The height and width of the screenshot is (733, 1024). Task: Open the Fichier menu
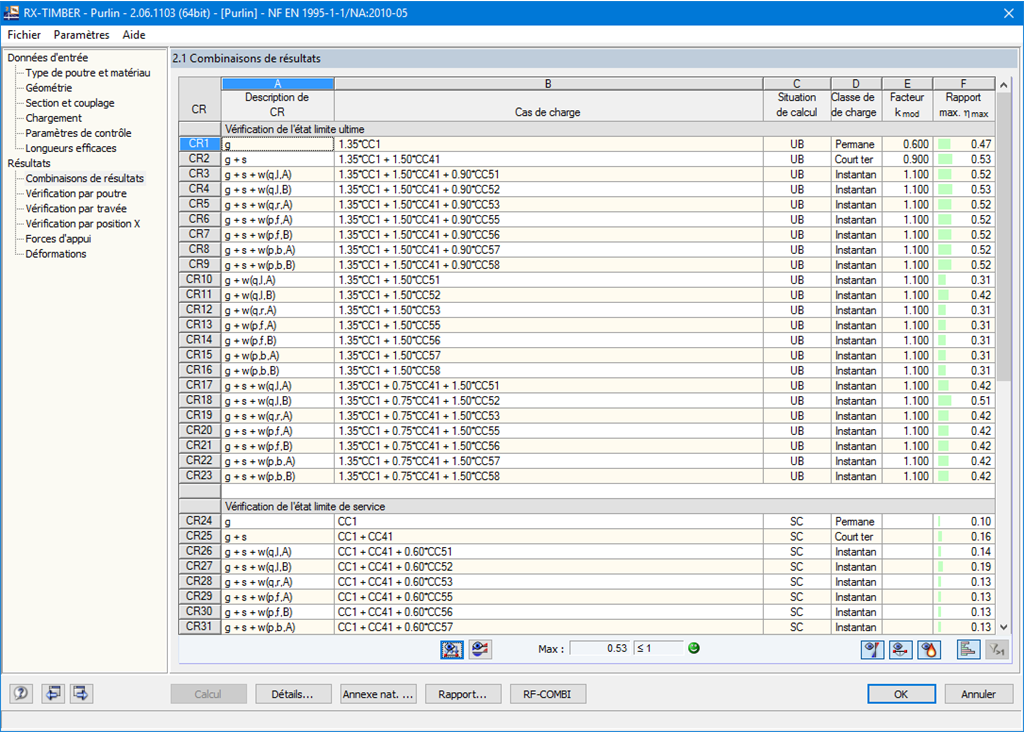24,35
